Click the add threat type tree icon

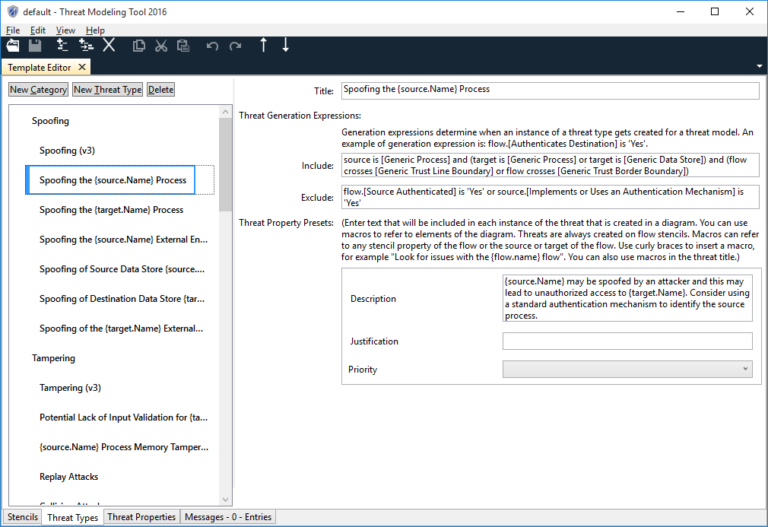point(86,46)
